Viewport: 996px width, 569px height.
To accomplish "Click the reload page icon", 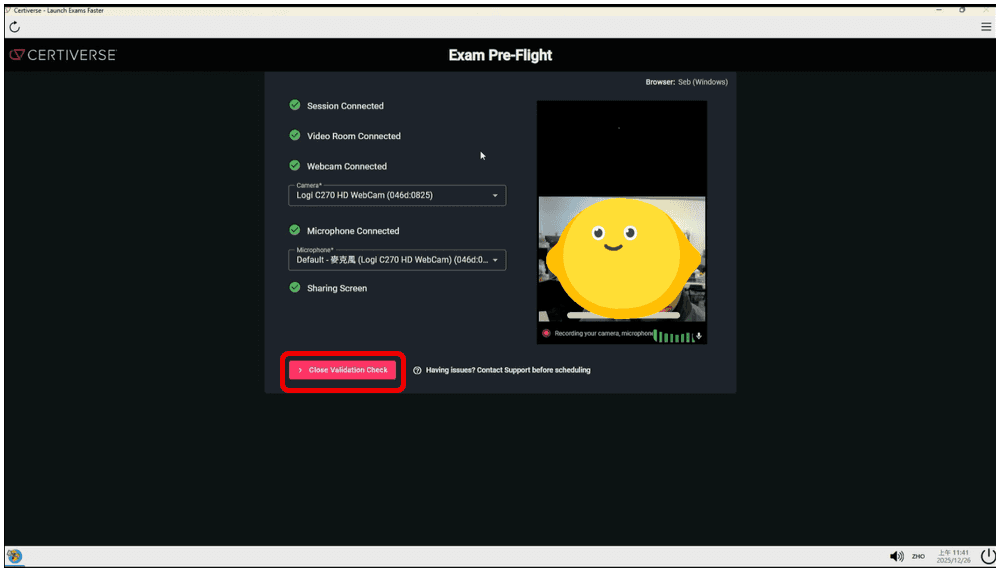I will click(15, 27).
